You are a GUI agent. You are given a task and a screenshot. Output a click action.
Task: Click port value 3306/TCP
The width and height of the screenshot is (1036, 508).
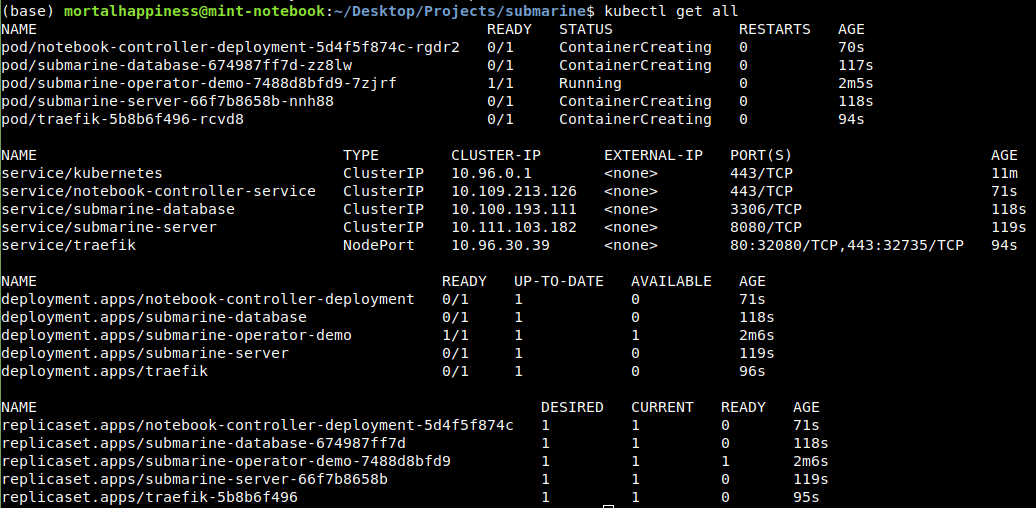coord(766,209)
